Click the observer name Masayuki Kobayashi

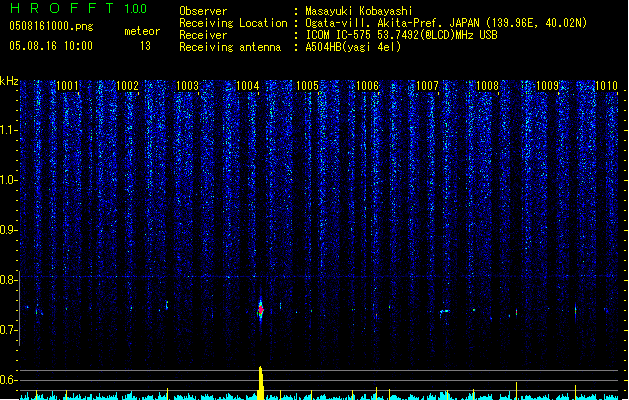pyautogui.click(x=359, y=11)
